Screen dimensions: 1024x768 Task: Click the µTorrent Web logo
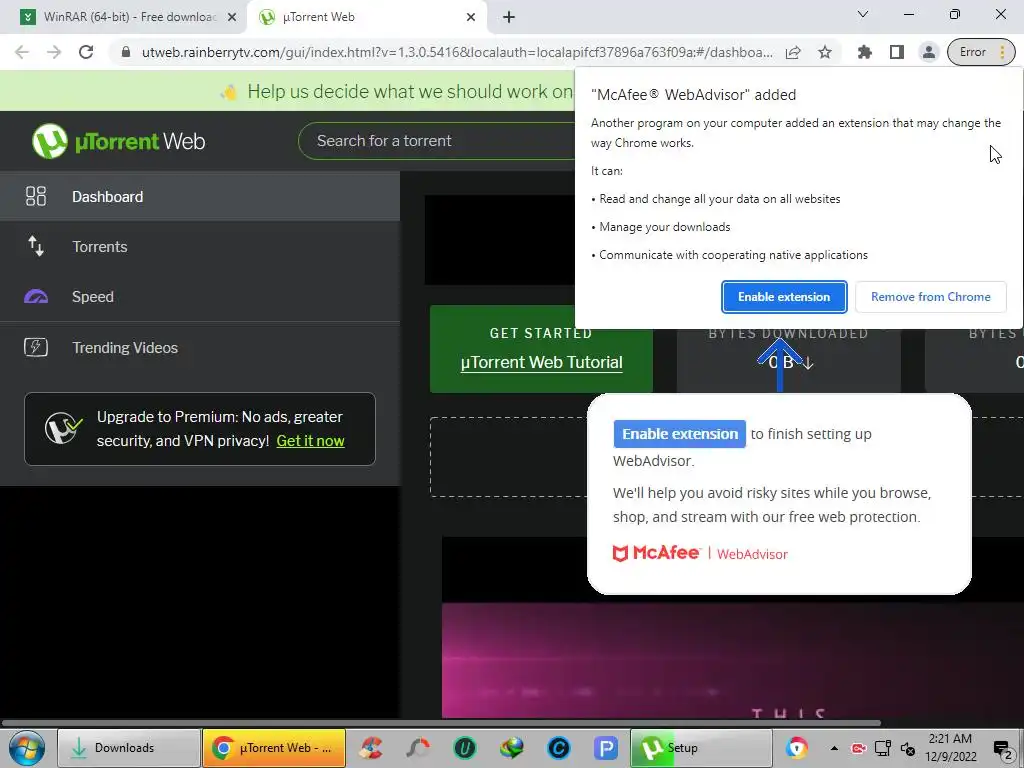click(118, 141)
